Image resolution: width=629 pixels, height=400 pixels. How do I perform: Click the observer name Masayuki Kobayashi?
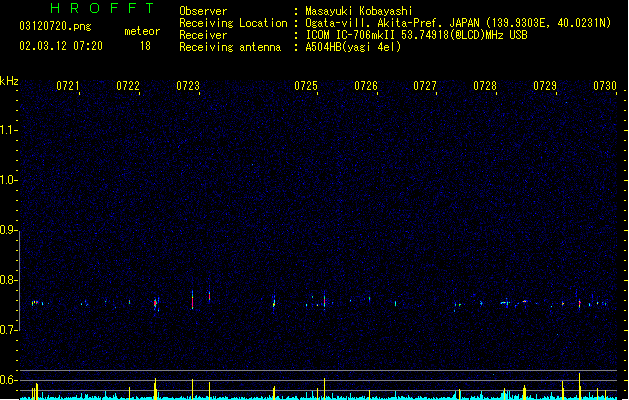click(359, 11)
